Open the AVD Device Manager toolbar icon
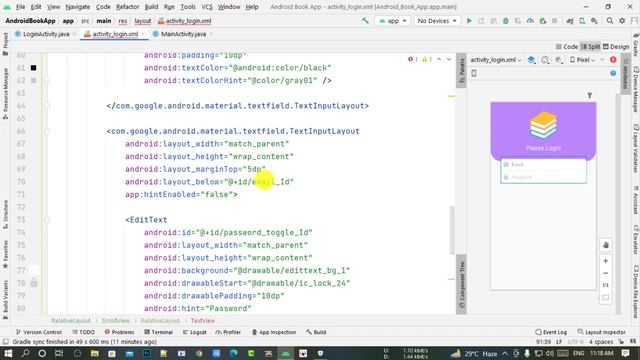 click(x=582, y=21)
